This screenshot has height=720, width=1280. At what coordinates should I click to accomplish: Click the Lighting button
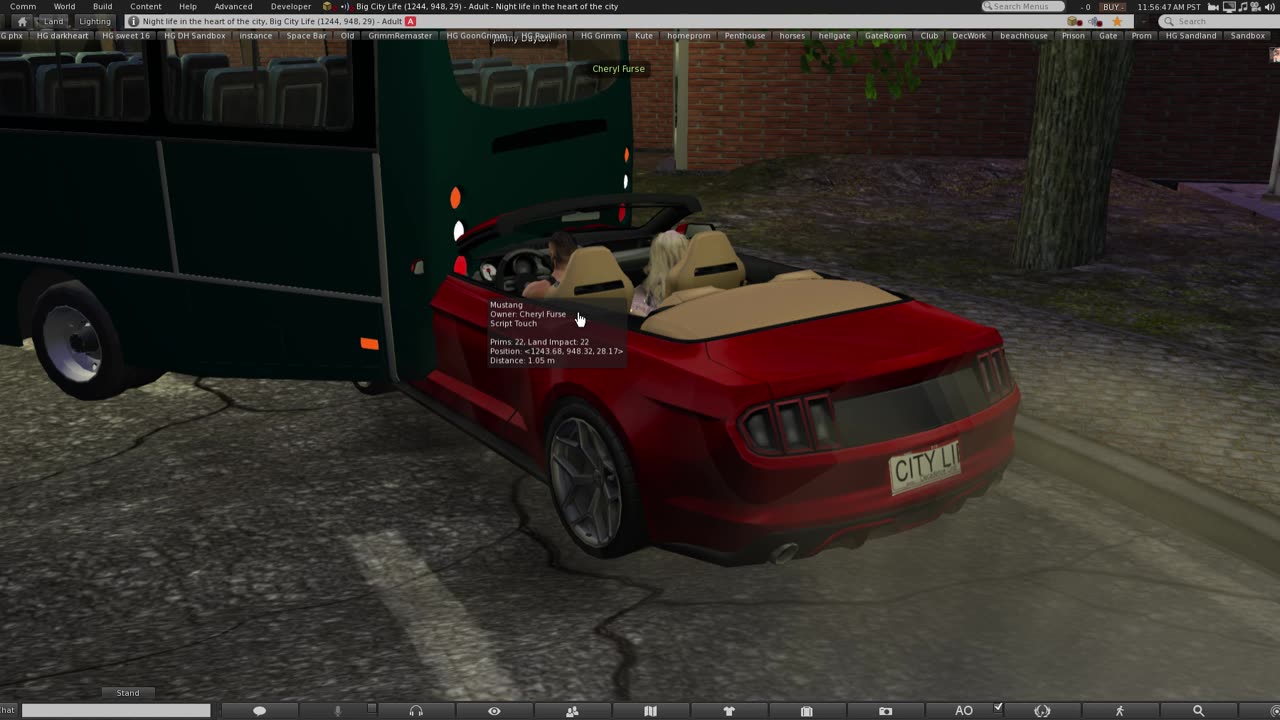95,21
